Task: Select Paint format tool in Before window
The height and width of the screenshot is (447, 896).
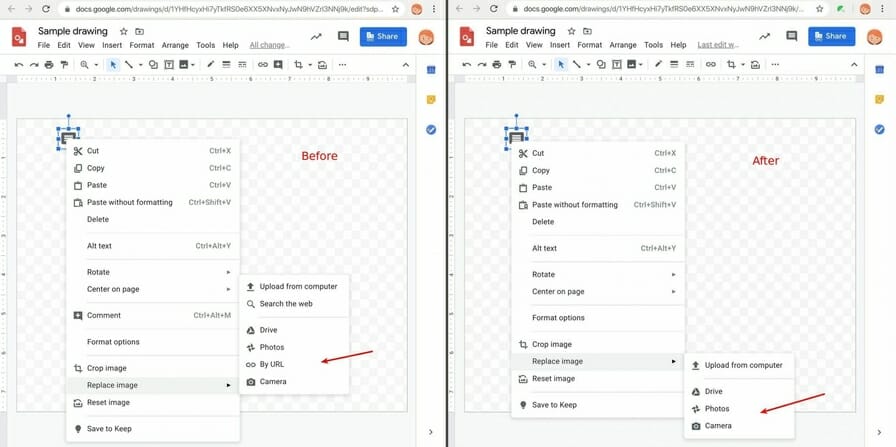Action: pos(64,65)
